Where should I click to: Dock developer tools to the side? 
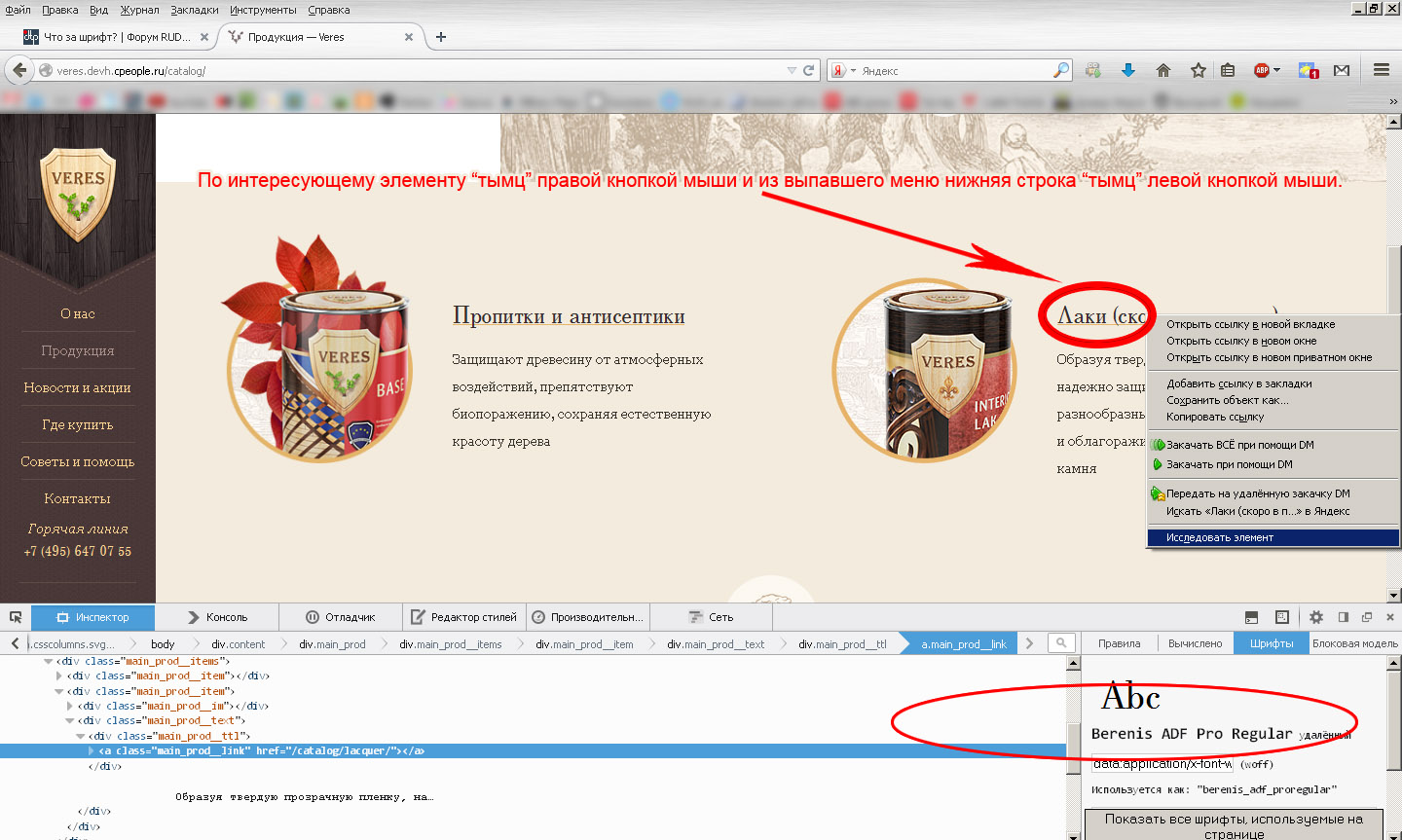1344,617
